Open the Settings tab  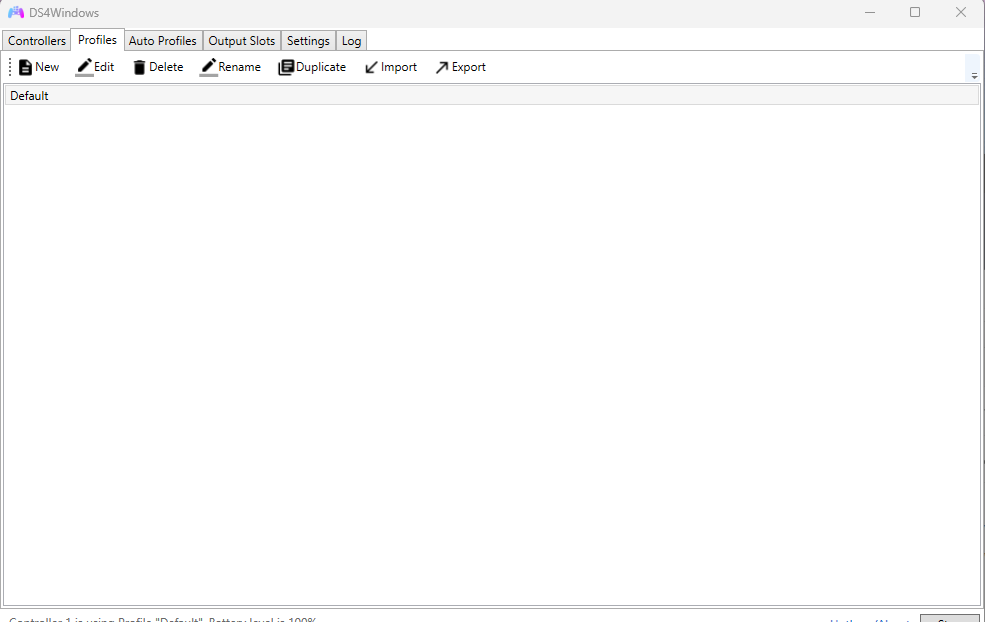[x=308, y=41]
